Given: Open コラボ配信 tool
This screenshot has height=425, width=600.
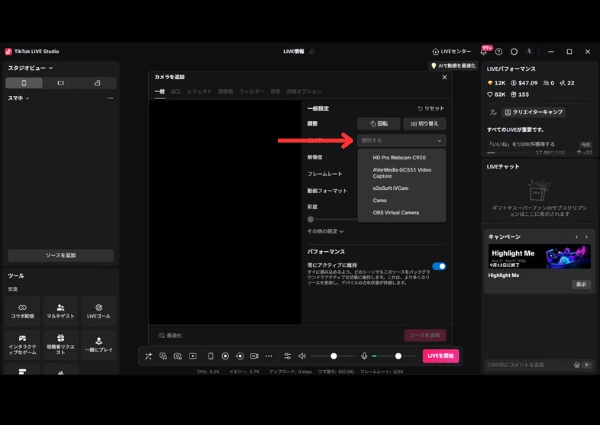Looking at the screenshot, I should [x=23, y=311].
